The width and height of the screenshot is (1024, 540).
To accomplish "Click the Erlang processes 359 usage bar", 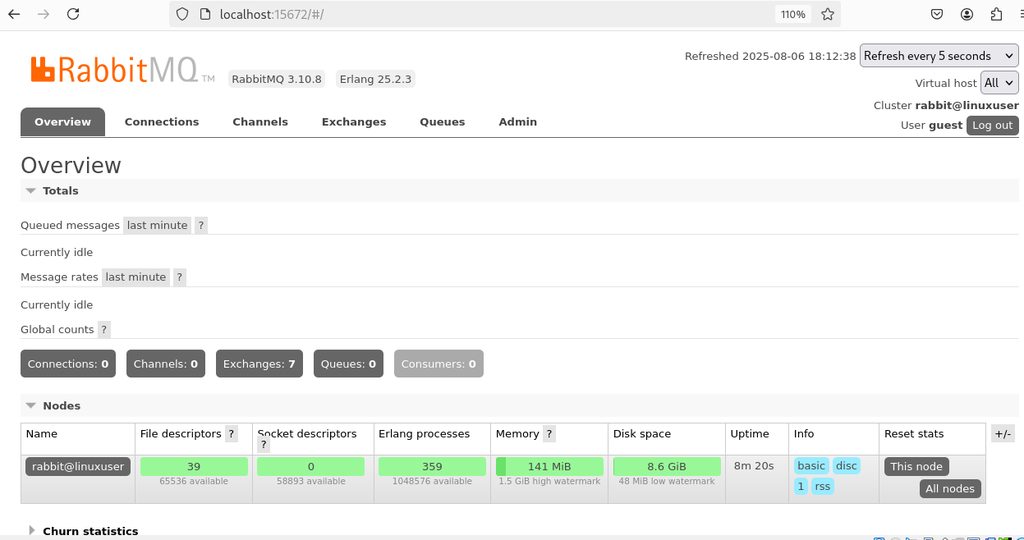I will (x=432, y=466).
